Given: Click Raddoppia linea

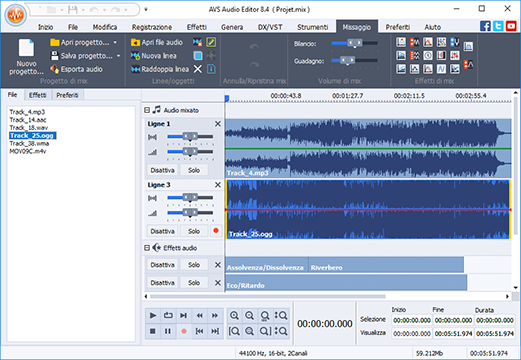Looking at the screenshot, I should [x=160, y=69].
